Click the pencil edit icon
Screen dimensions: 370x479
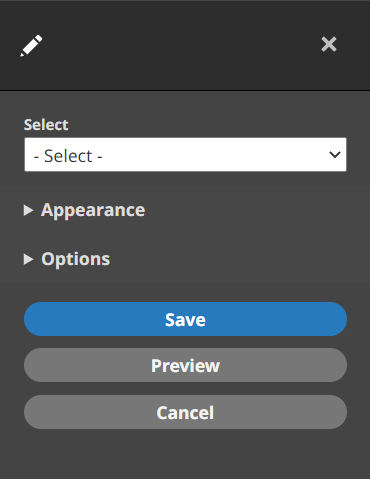pyautogui.click(x=31, y=45)
